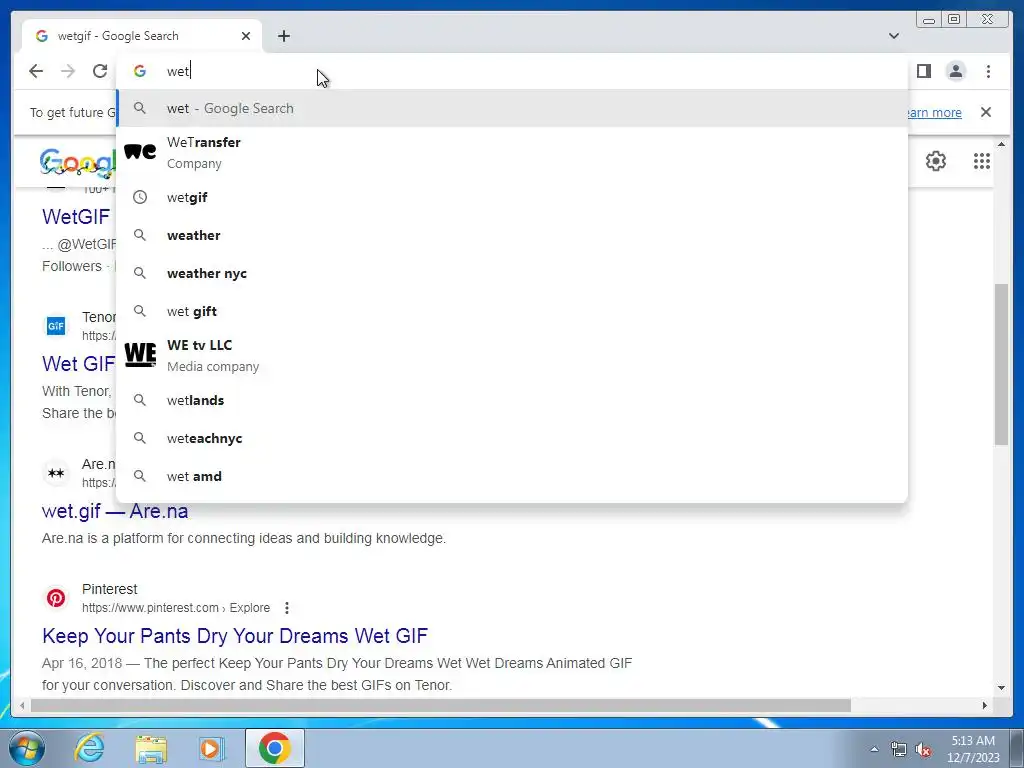This screenshot has width=1024, height=768.
Task: Select the WE tv LLC Media company suggestion
Action: (512, 355)
